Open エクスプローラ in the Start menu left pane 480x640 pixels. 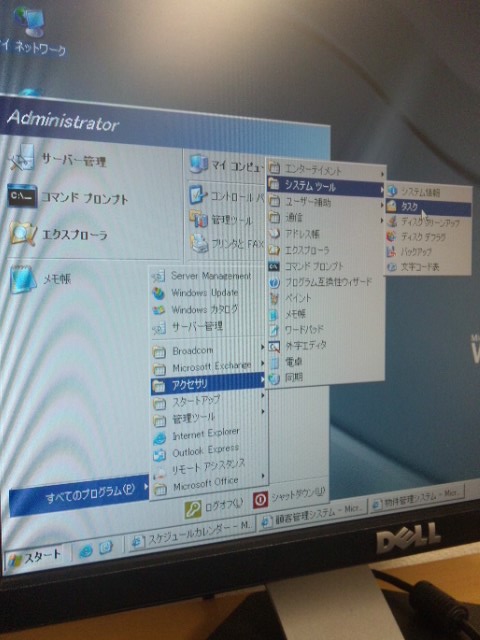pos(59,233)
